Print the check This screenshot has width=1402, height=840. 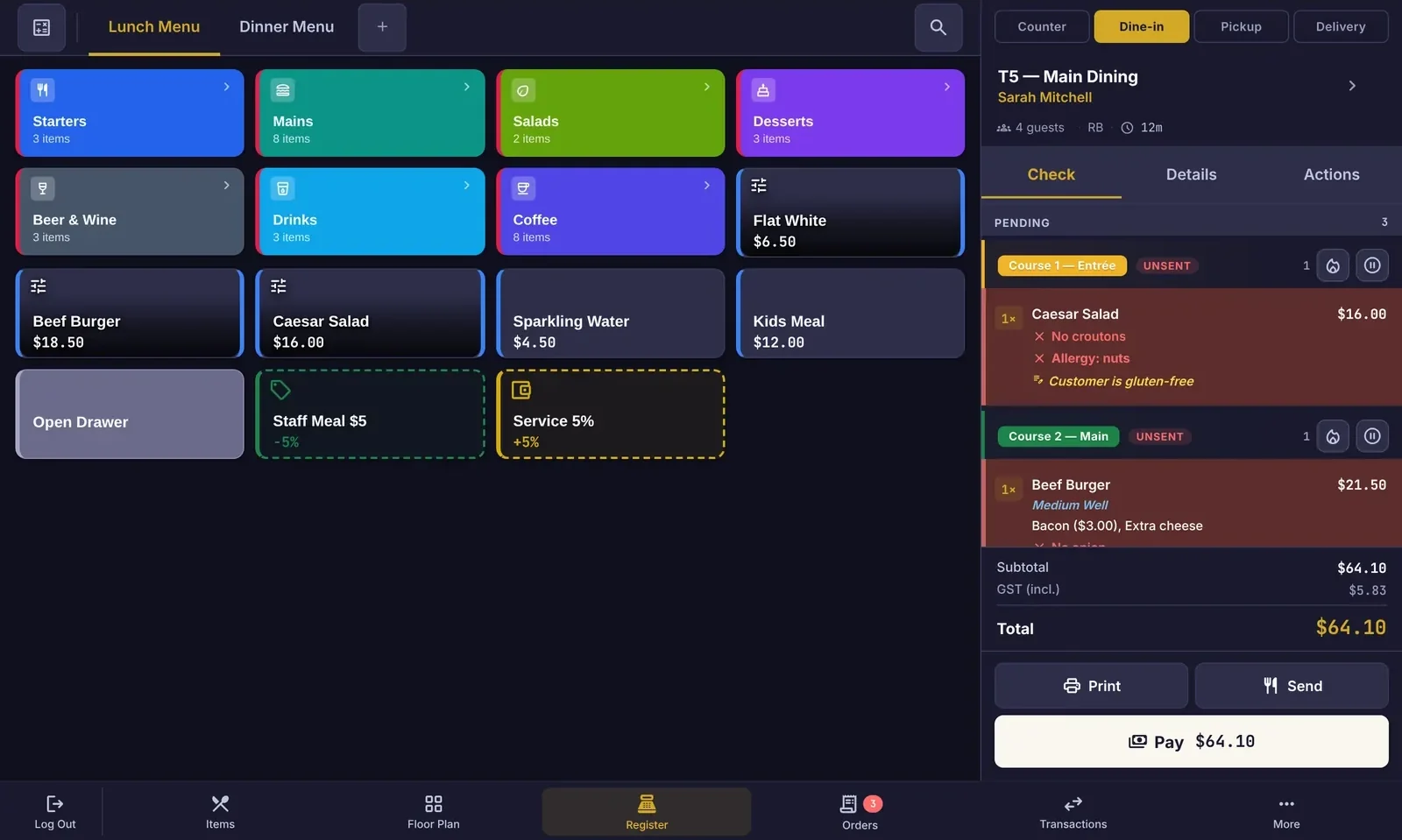(1091, 686)
